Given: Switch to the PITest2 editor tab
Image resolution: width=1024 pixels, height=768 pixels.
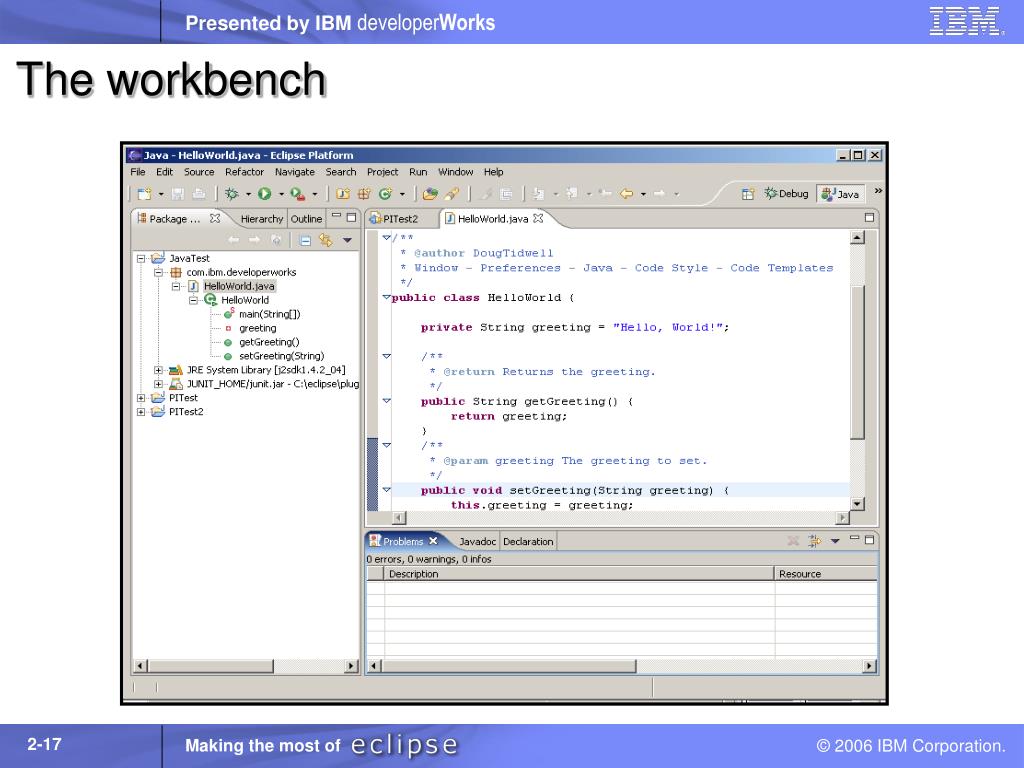Looking at the screenshot, I should point(396,219).
